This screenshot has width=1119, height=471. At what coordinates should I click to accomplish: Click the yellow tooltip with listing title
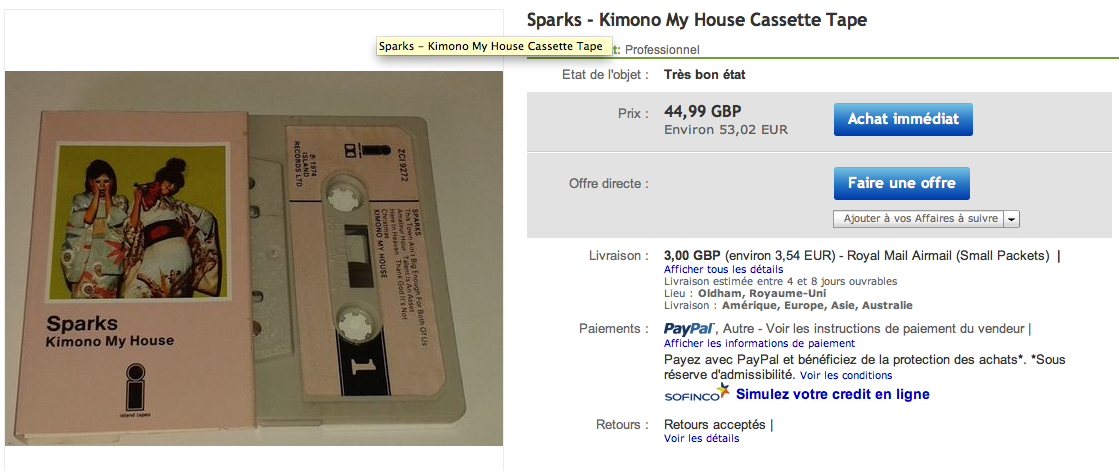[490, 47]
